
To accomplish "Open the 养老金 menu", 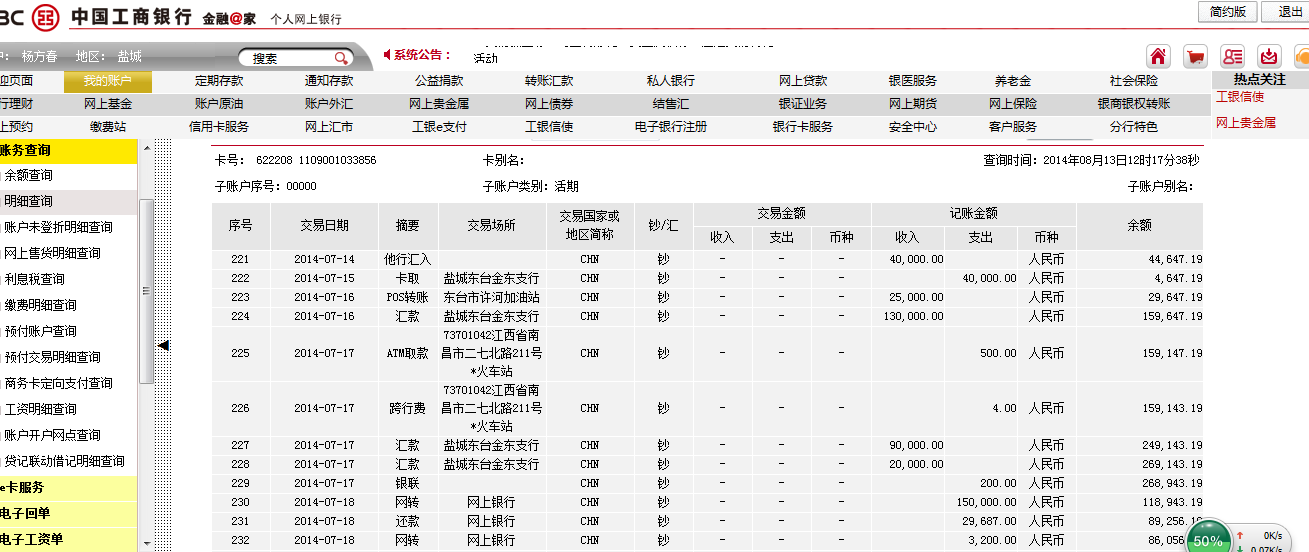I will click(x=1013, y=81).
